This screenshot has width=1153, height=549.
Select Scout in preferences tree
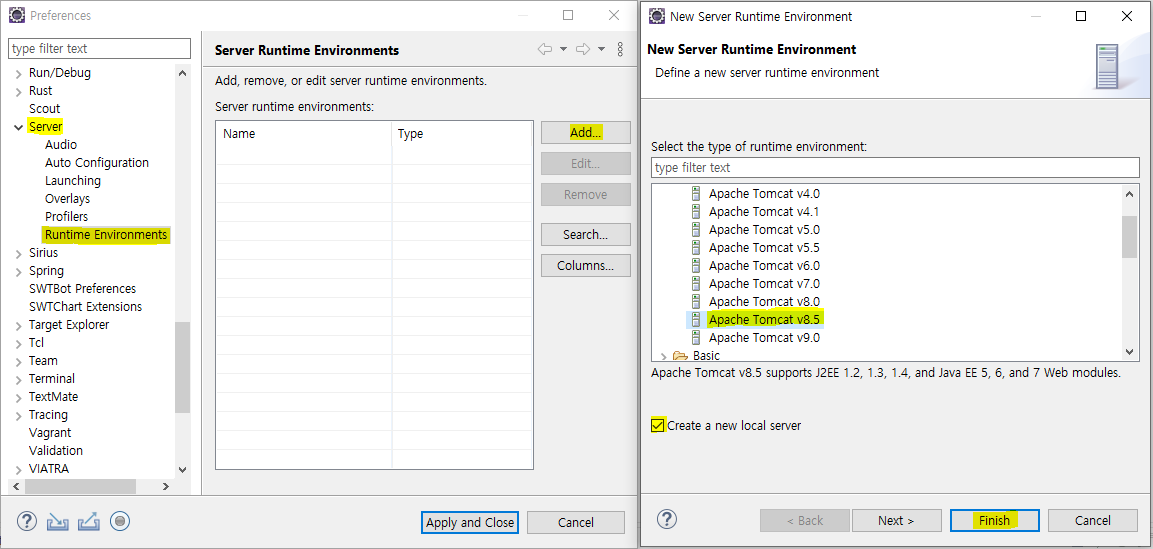[x=44, y=109]
